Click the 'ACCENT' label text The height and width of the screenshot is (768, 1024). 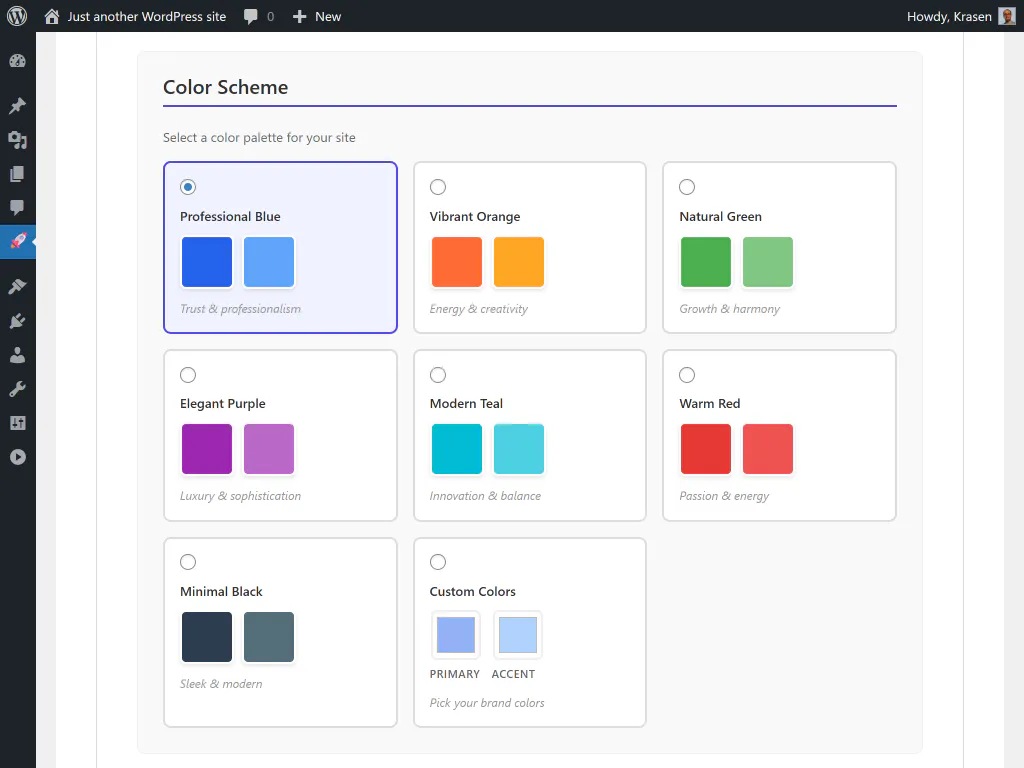coord(513,674)
